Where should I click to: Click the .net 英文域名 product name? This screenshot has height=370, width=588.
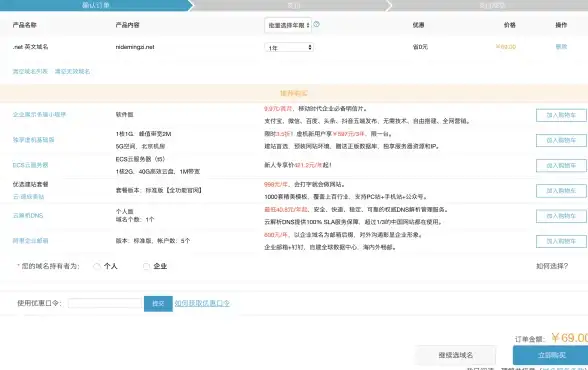pos(30,47)
